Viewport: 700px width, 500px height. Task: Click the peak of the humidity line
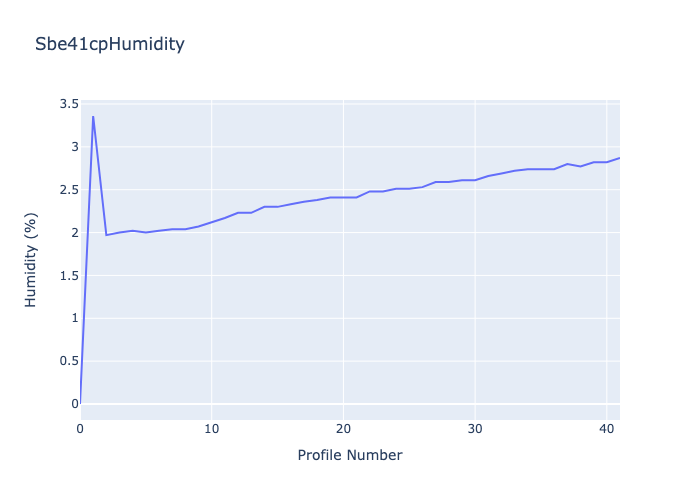(93, 117)
